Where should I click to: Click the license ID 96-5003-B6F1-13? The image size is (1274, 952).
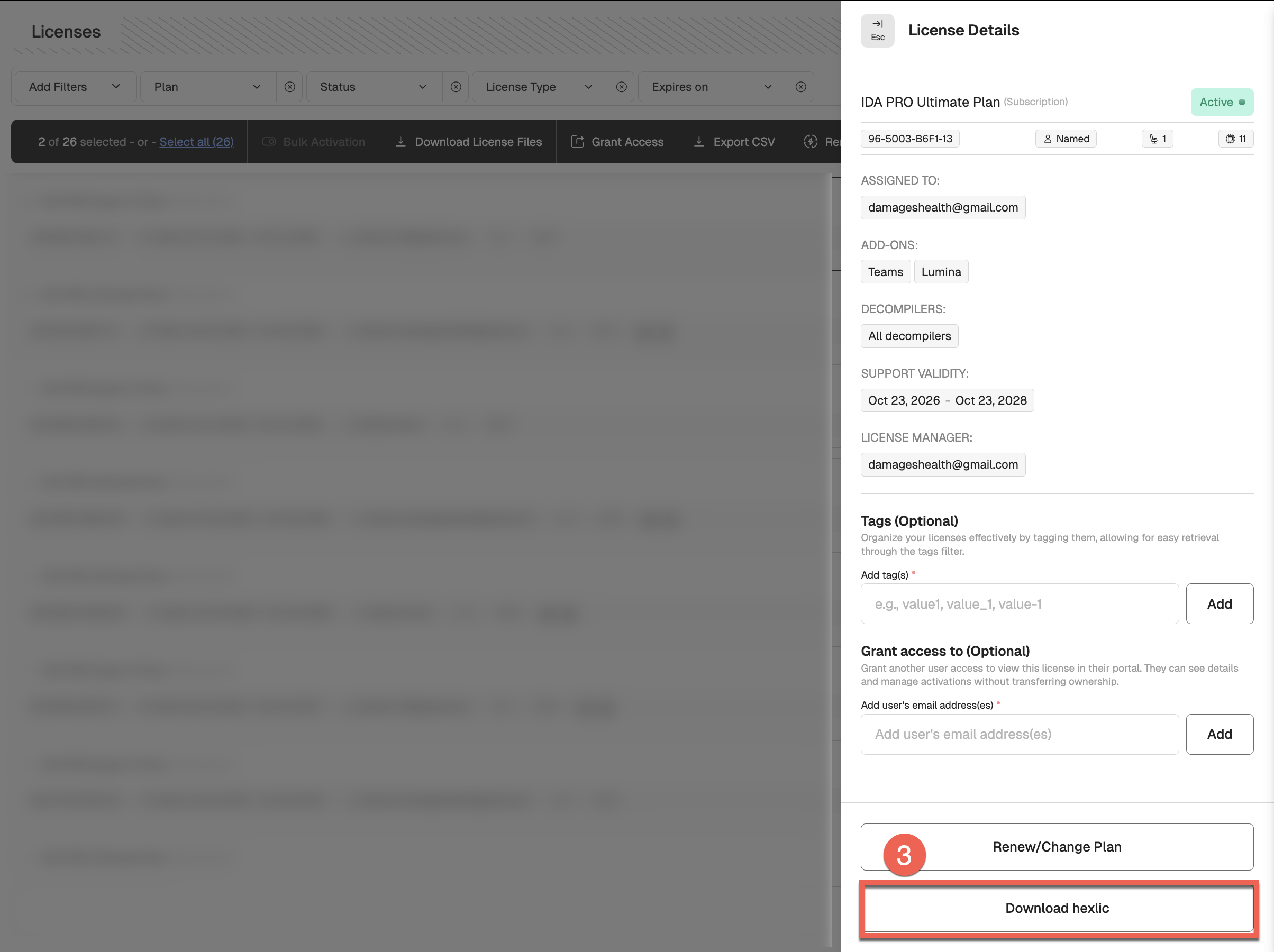[910, 139]
